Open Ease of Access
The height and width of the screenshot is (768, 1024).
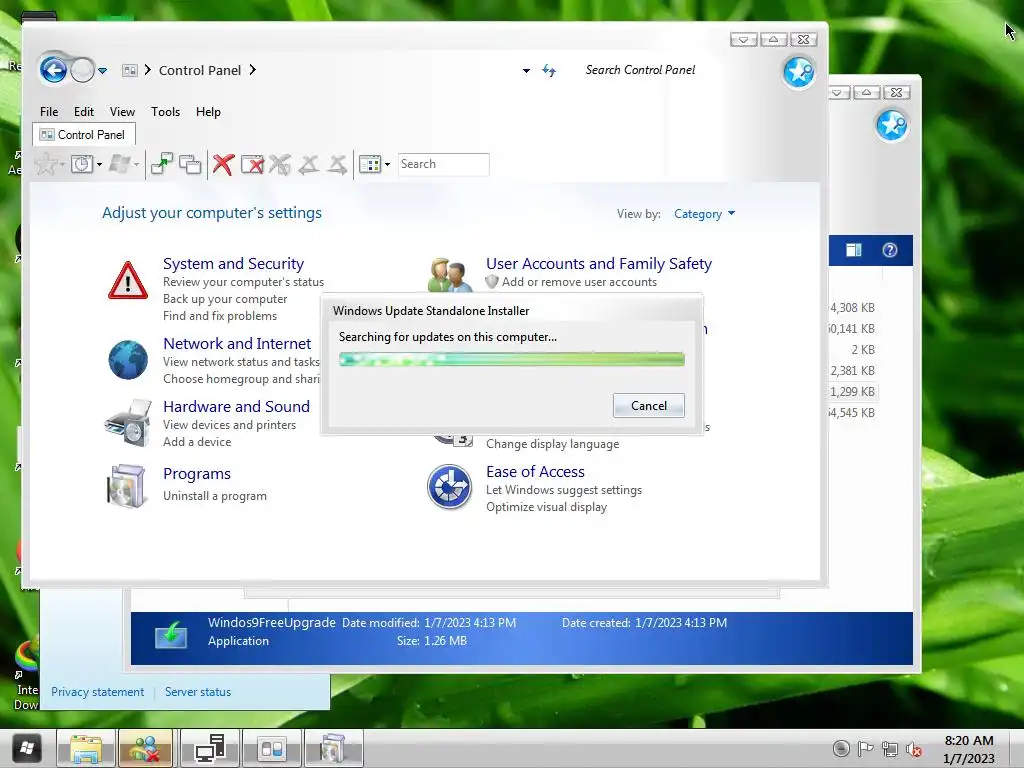[535, 471]
